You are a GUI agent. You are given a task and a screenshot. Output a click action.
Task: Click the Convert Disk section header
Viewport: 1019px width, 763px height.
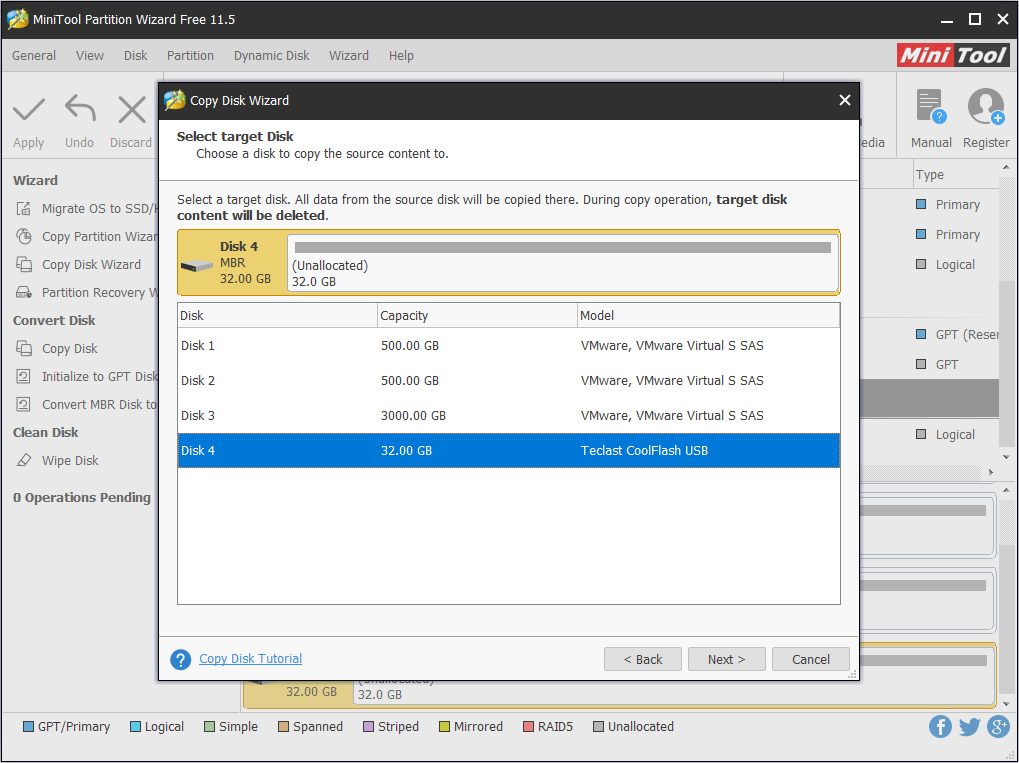coord(54,320)
